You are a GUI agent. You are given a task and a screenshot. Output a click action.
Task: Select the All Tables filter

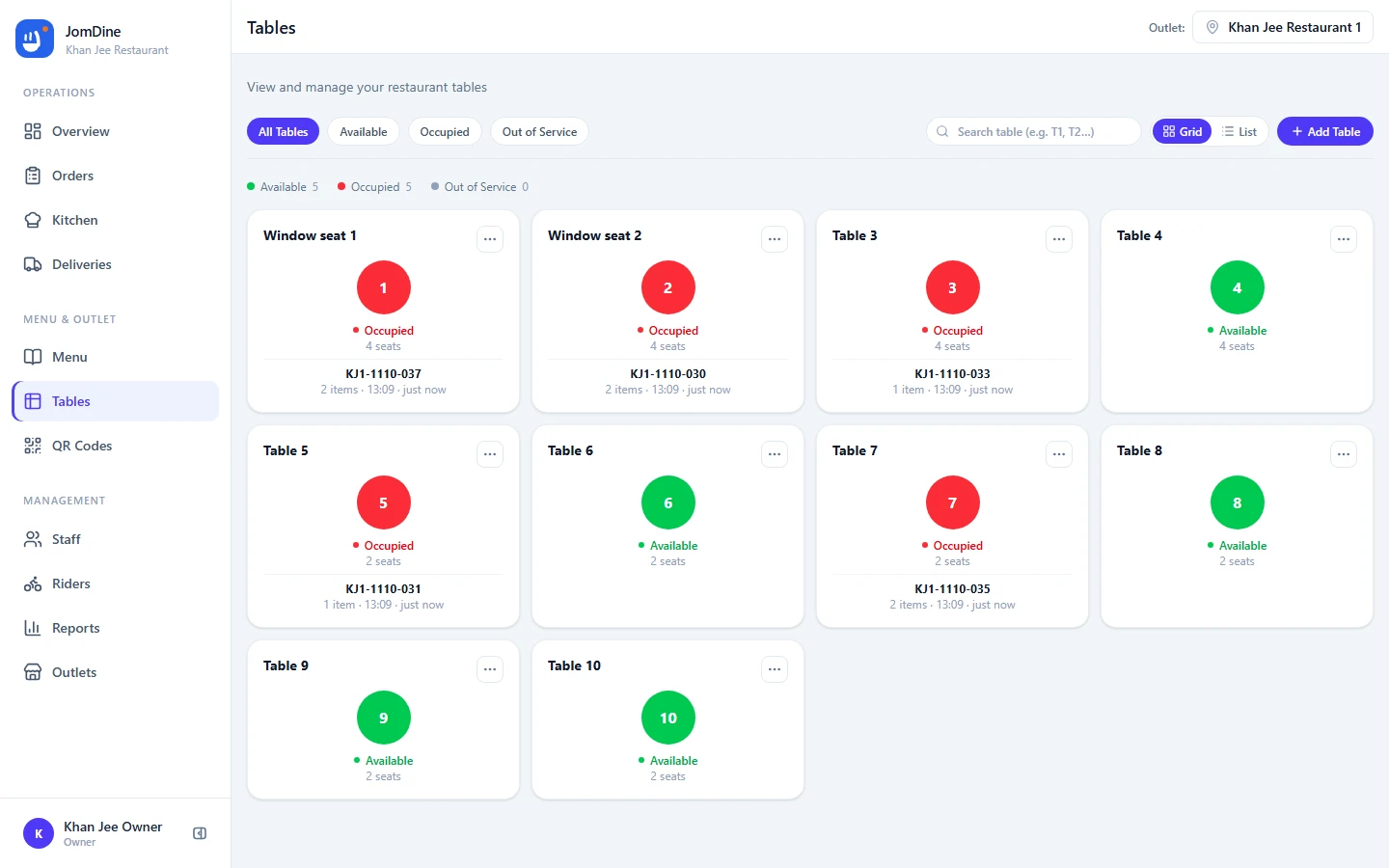[283, 131]
